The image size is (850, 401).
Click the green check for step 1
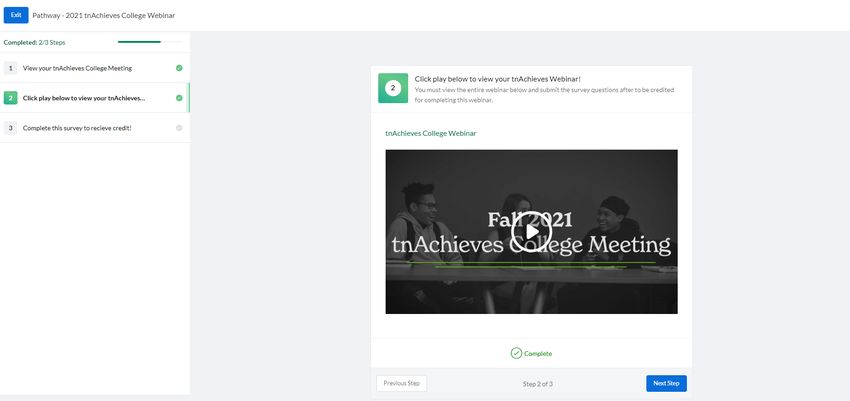coord(179,68)
